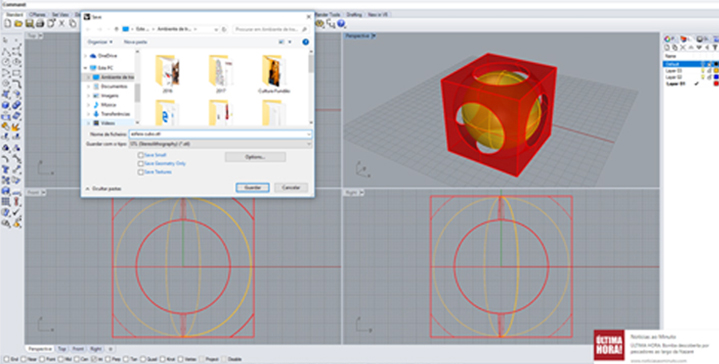The height and width of the screenshot is (364, 719).
Task: Click the Guardar button
Action: [253, 188]
